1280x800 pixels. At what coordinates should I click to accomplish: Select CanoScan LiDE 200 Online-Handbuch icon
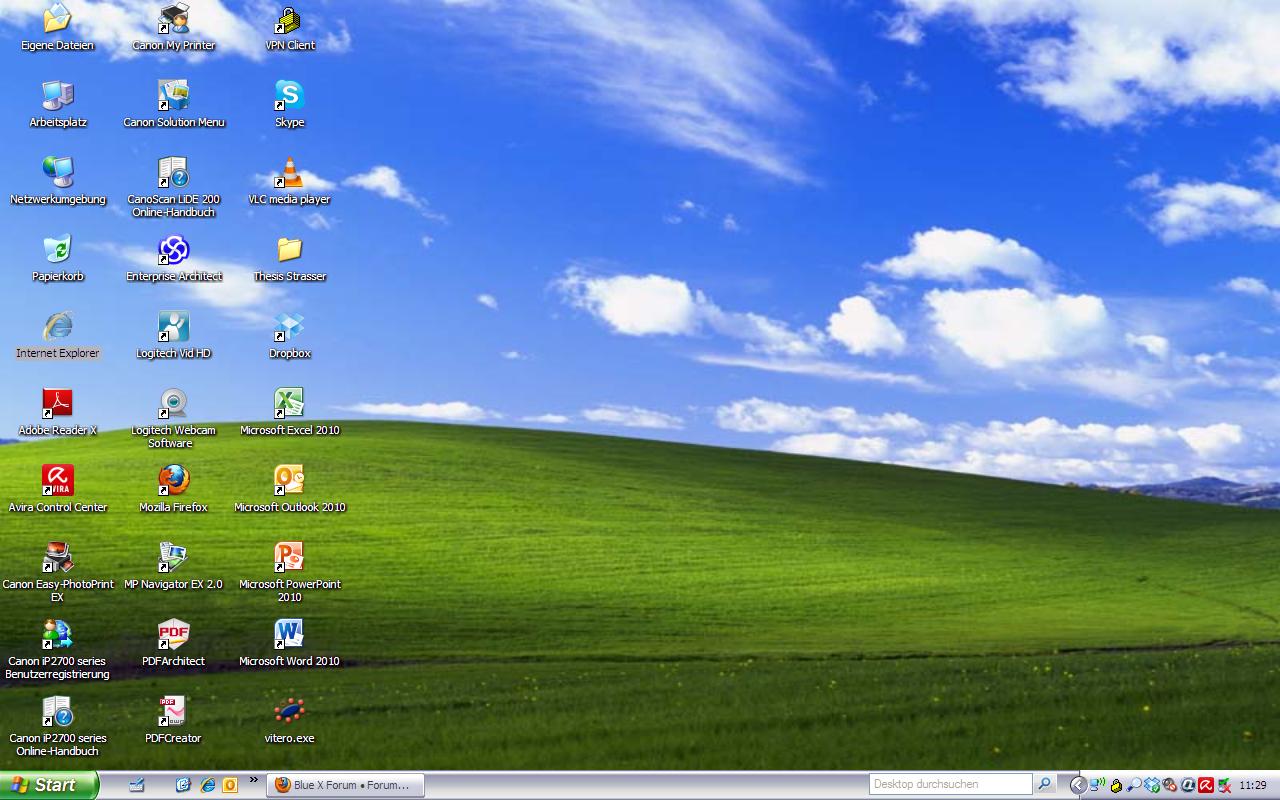174,188
